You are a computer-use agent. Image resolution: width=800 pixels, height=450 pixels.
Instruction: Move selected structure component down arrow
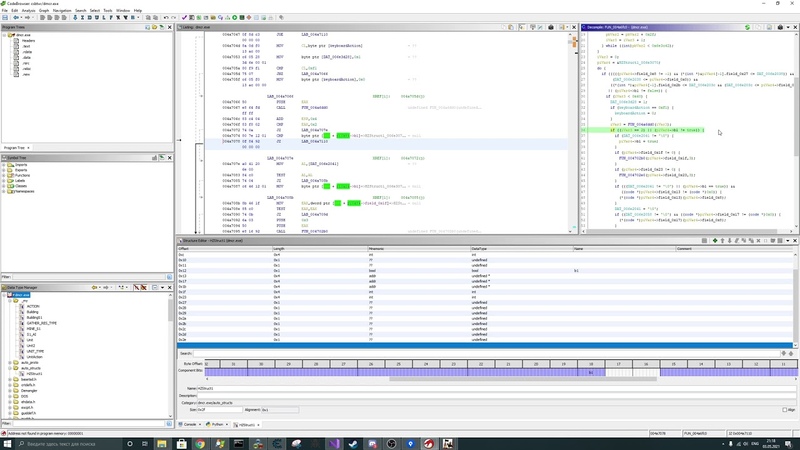[729, 240]
